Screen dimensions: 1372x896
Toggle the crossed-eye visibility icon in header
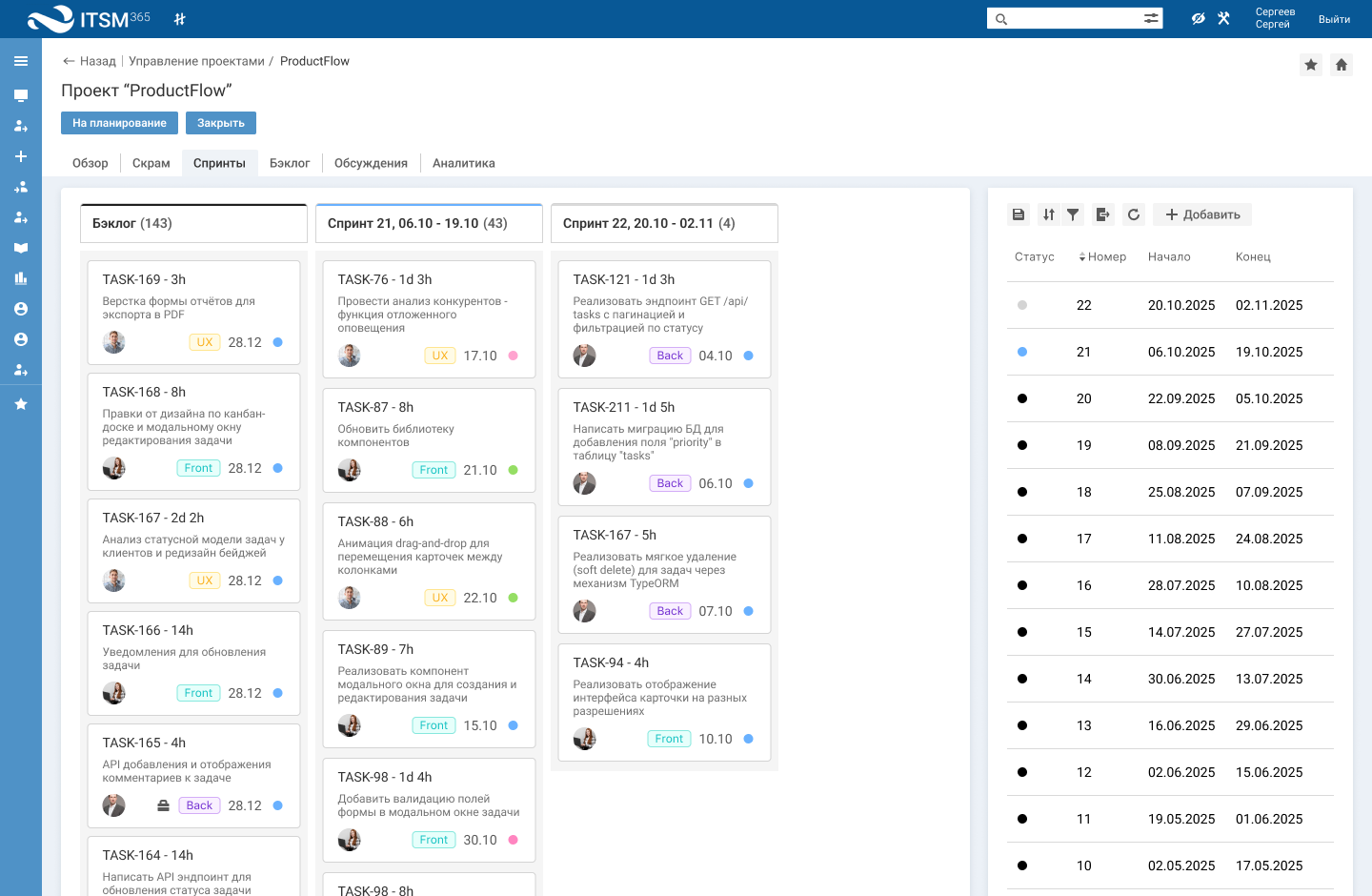(1198, 18)
